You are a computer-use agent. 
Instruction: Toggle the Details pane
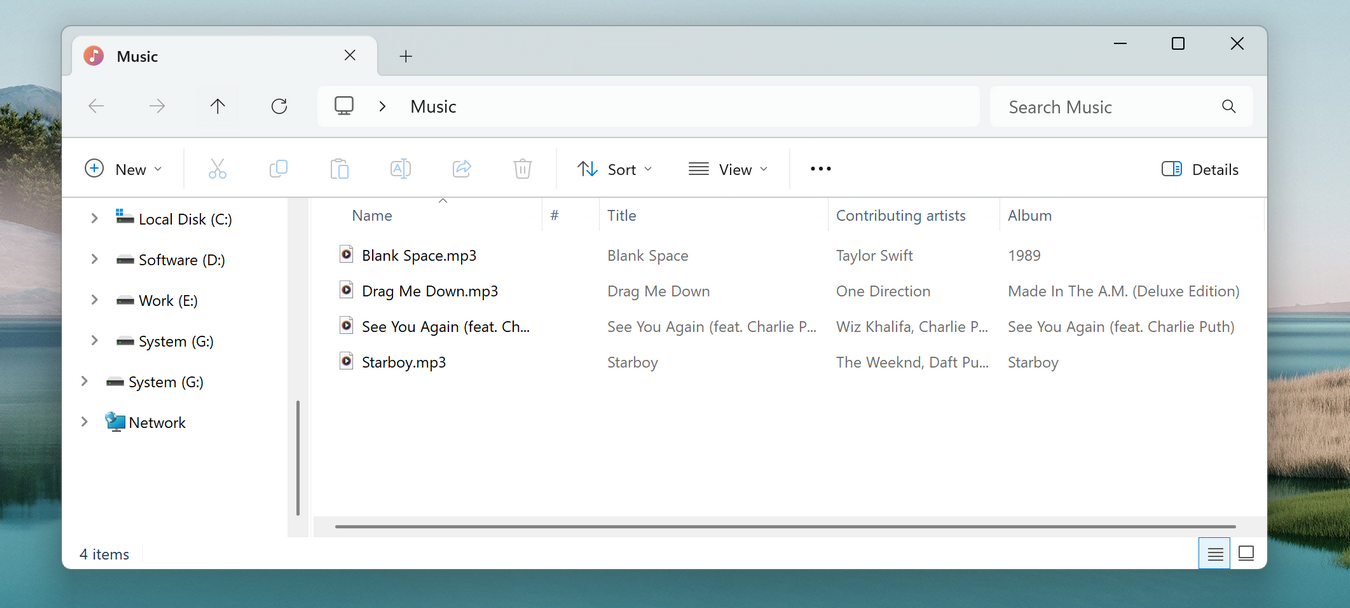click(x=1199, y=168)
